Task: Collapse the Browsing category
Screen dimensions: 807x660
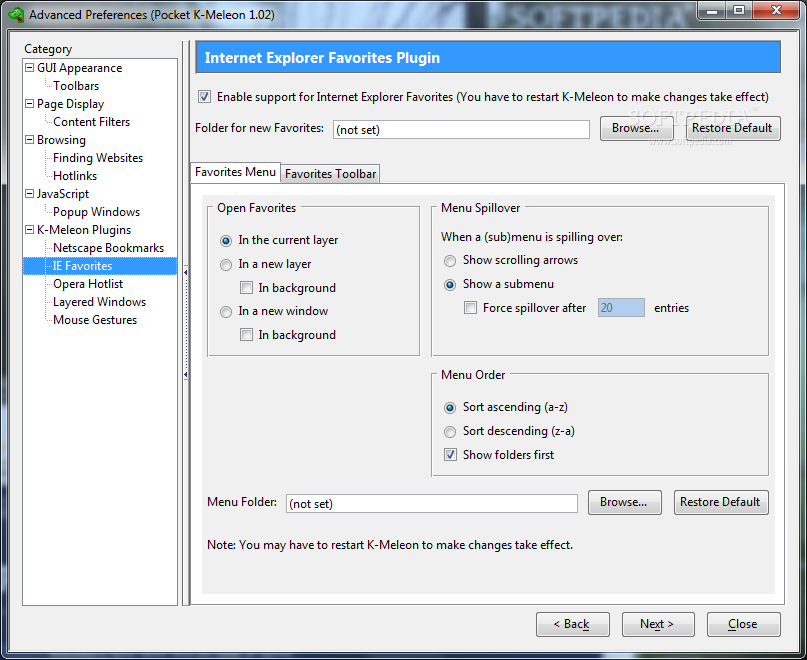Action: click(x=30, y=140)
